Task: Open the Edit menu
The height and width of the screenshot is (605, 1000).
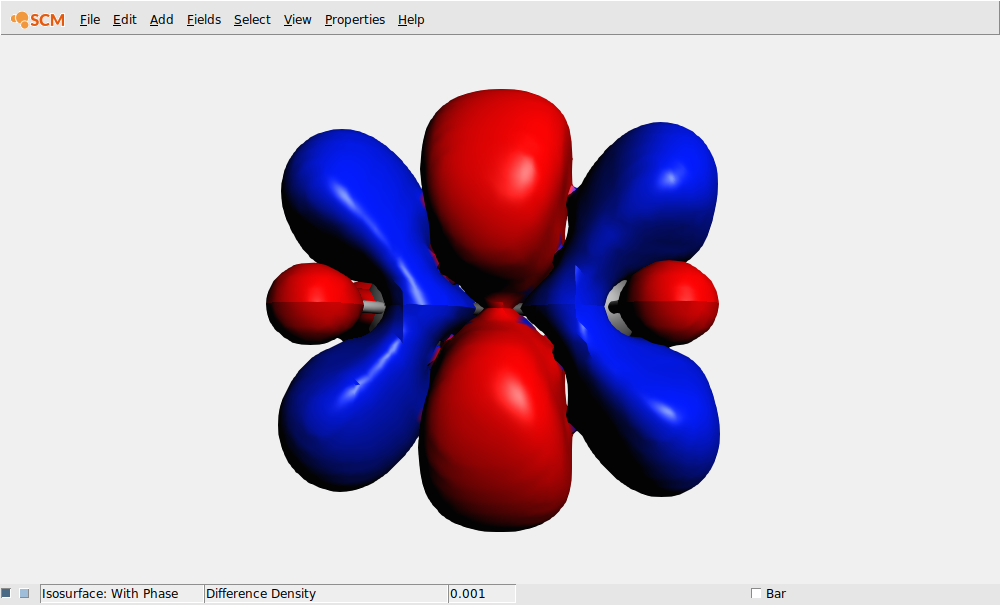Action: [x=124, y=19]
